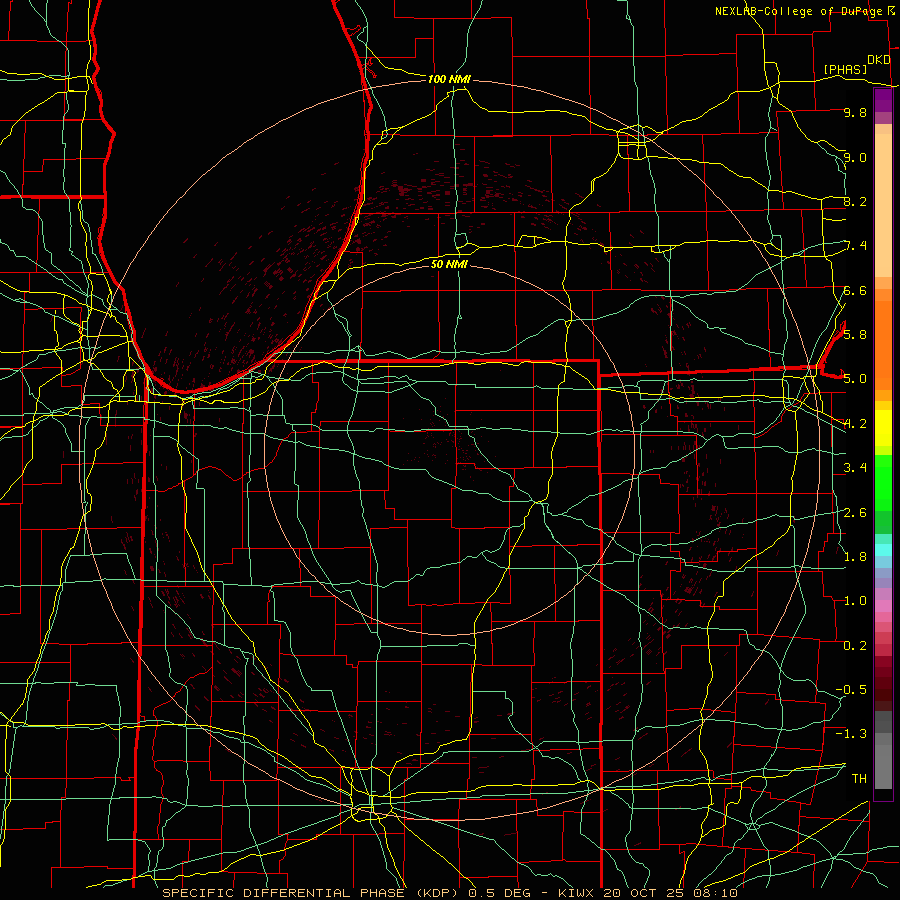
Task: Pick the pink band of the color bar
Action: pos(883,606)
